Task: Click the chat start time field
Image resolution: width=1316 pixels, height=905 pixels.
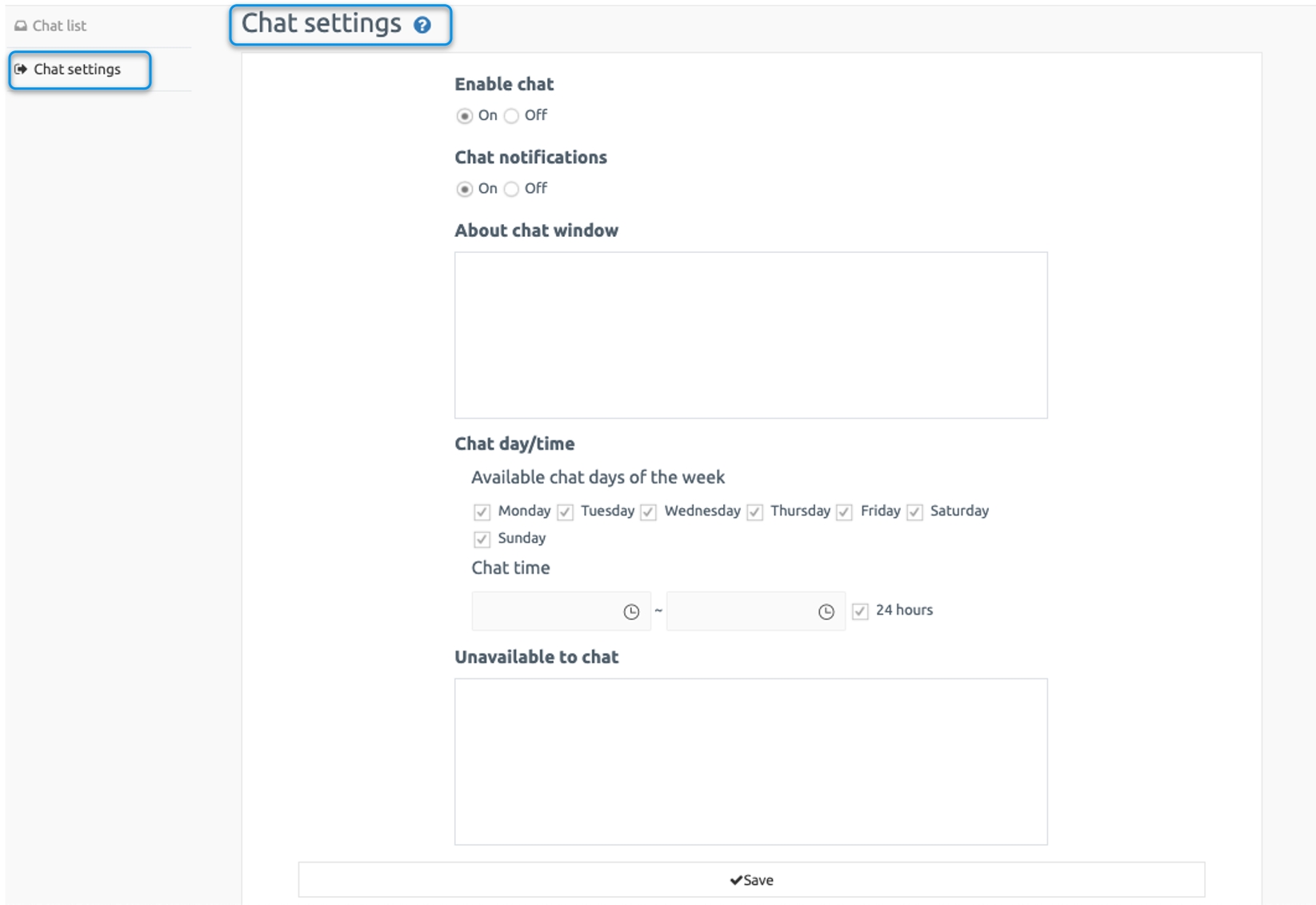Action: point(561,611)
